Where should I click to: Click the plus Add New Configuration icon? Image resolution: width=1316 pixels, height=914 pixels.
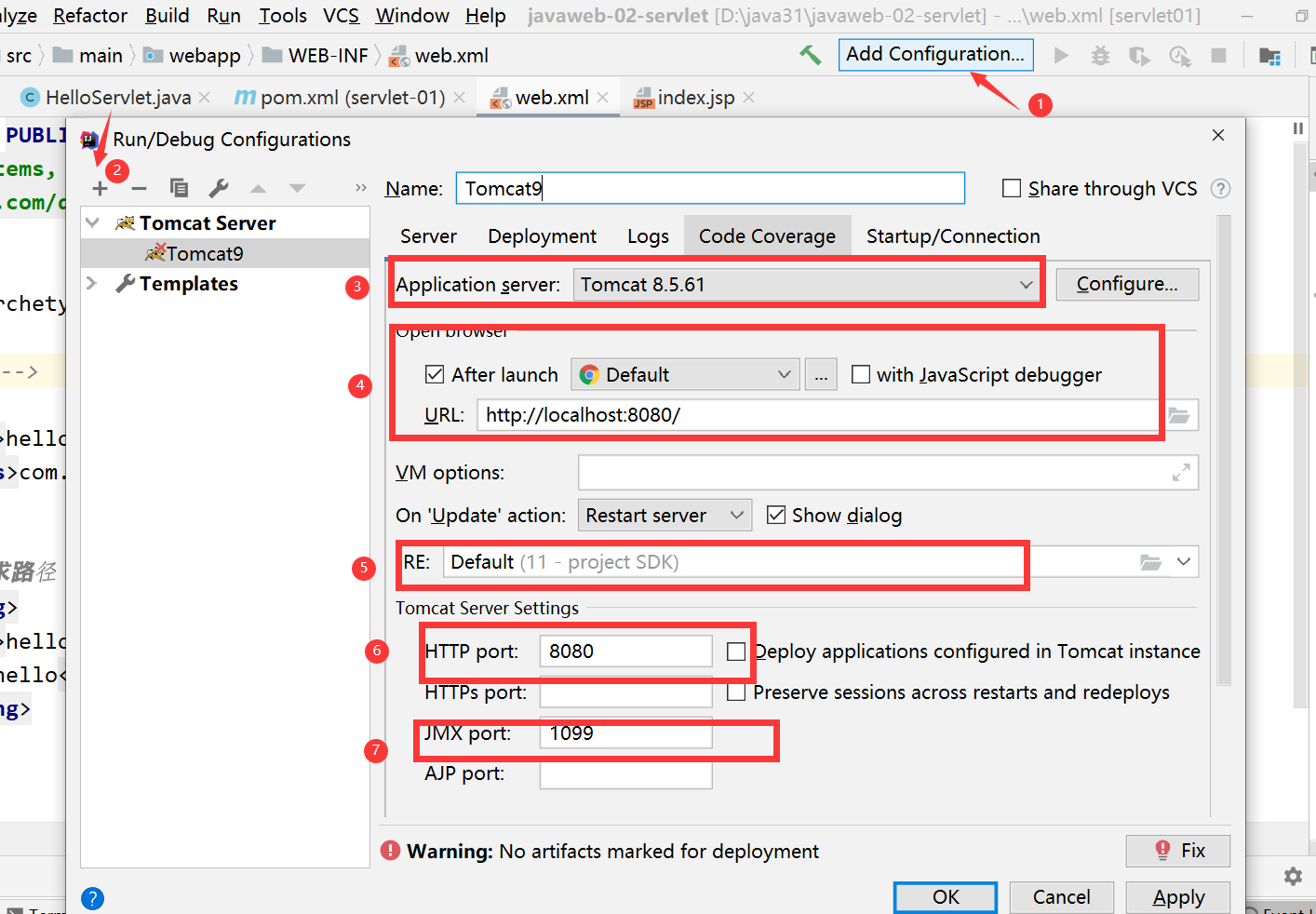(101, 188)
